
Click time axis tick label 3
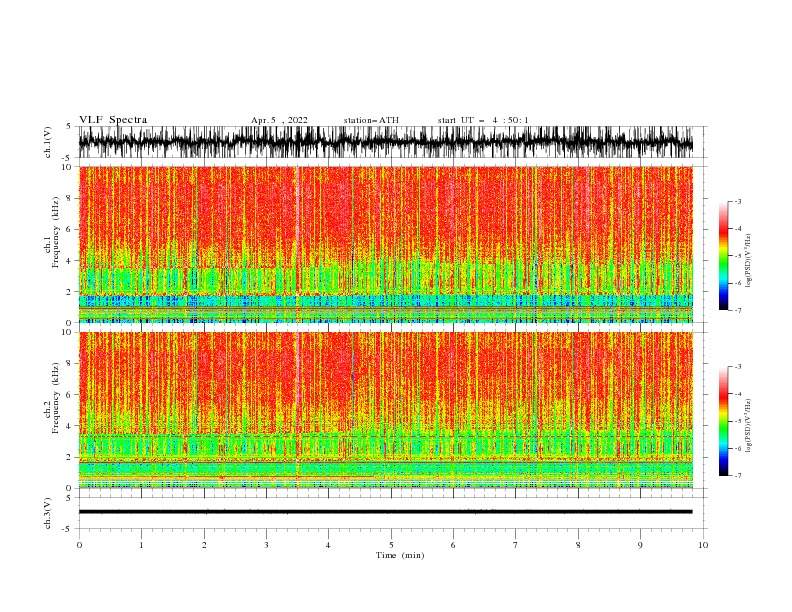(266, 545)
